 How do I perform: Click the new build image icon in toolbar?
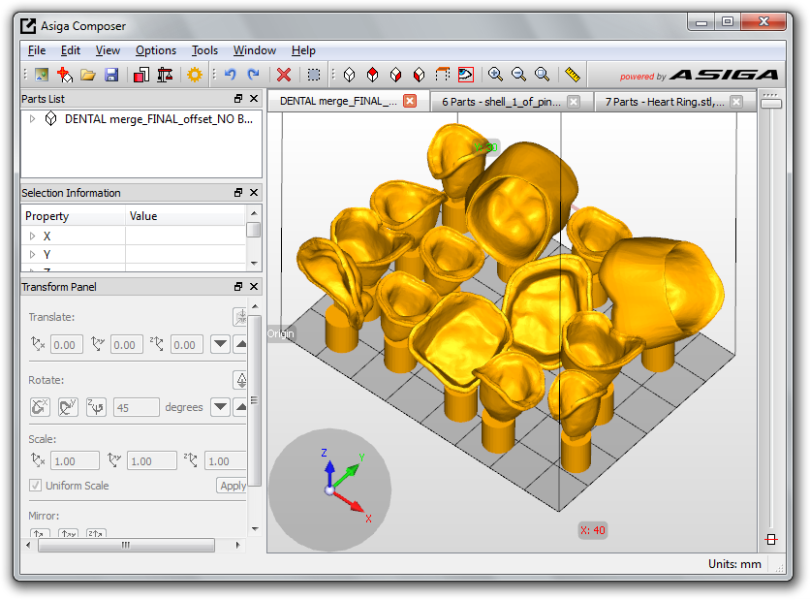[x=42, y=75]
